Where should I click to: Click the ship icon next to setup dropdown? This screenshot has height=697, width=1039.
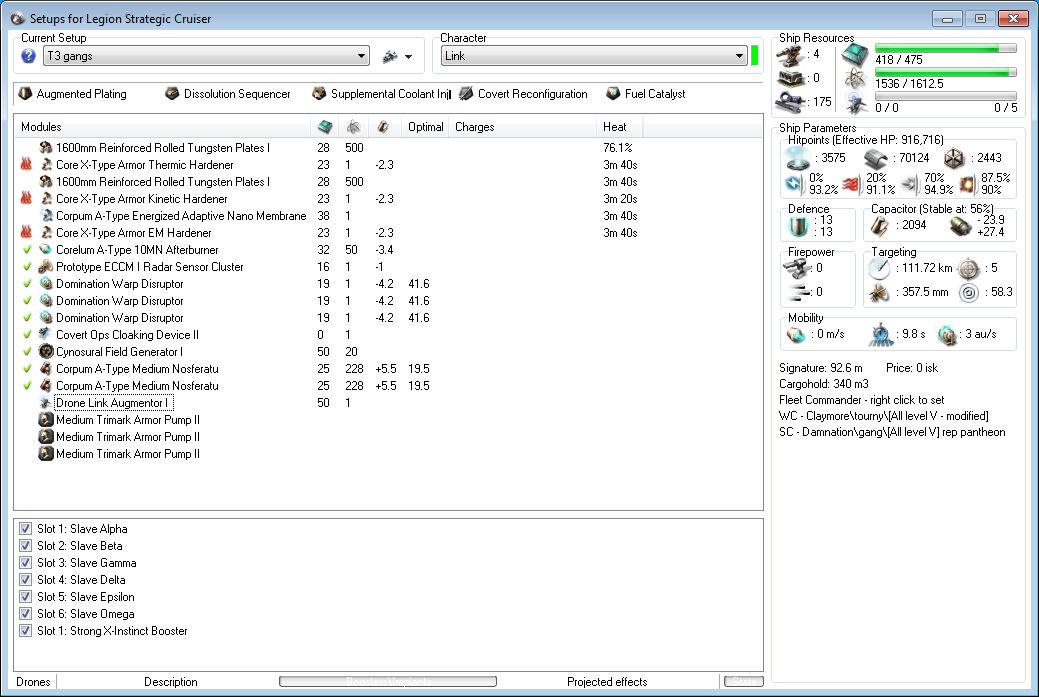tap(390, 57)
